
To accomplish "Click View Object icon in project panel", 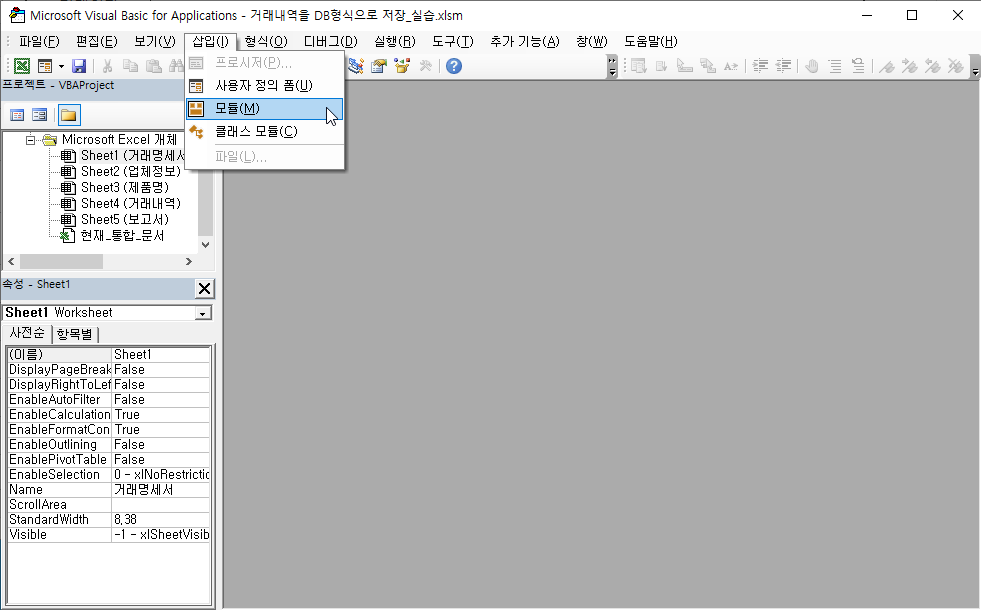I will point(39,115).
